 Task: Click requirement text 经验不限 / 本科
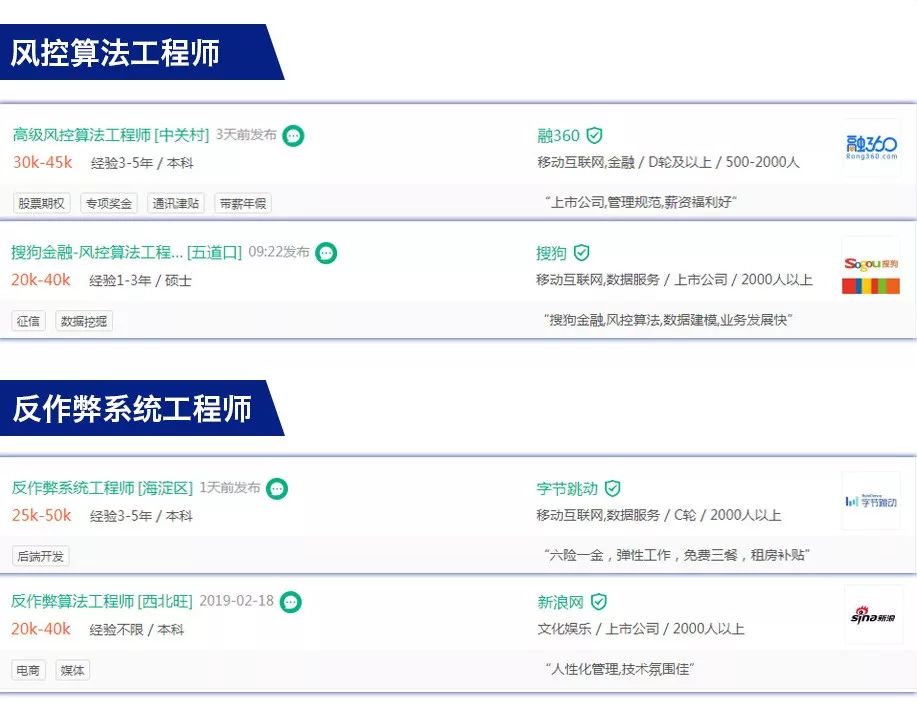pyautogui.click(x=137, y=630)
